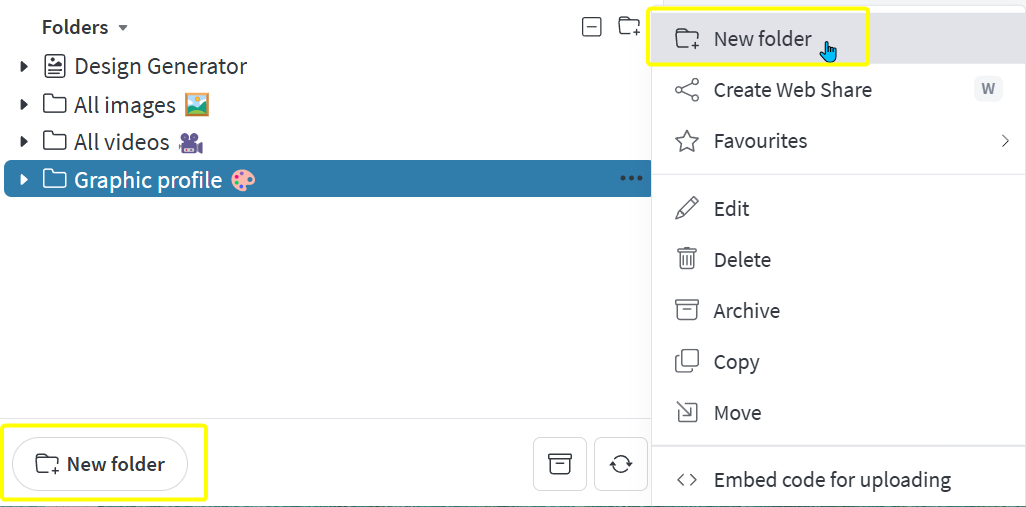Expand the All images folder

click(24, 104)
